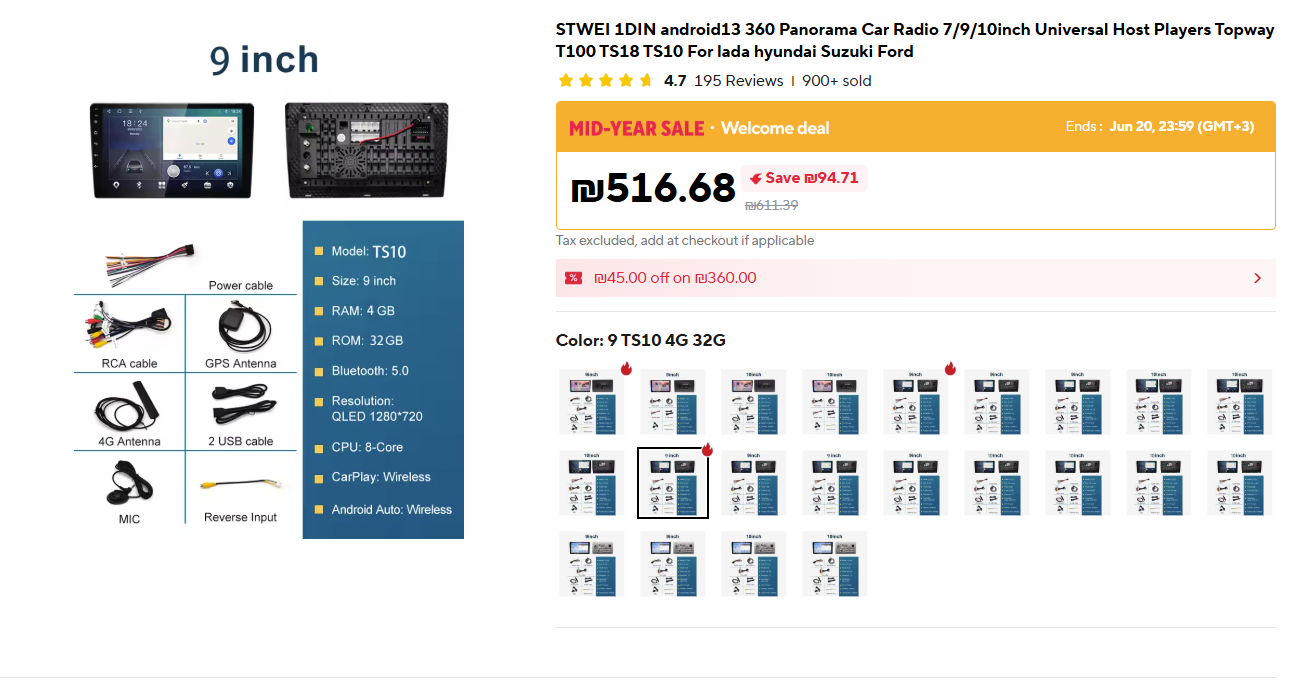The height and width of the screenshot is (692, 1297).
Task: Click the Welcome deal label
Action: point(775,128)
